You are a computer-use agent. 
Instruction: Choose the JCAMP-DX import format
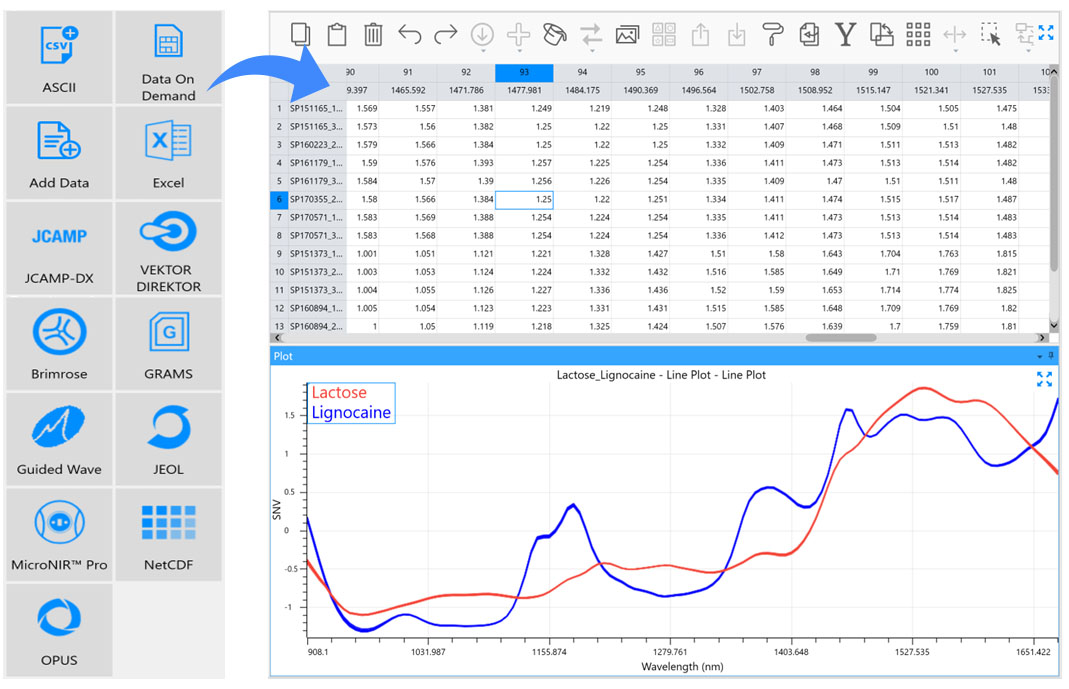[59, 249]
